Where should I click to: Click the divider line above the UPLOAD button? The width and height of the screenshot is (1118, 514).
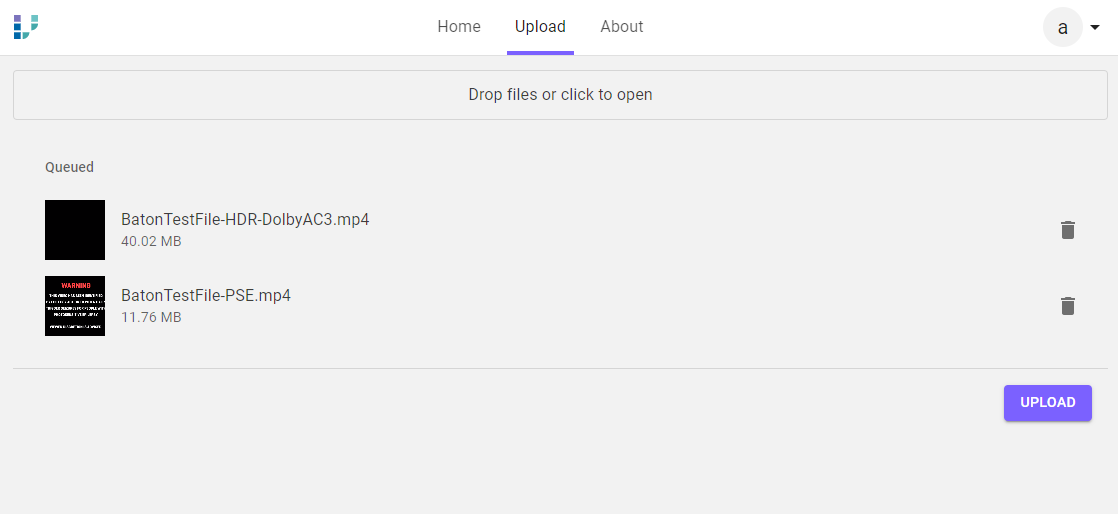[x=560, y=368]
